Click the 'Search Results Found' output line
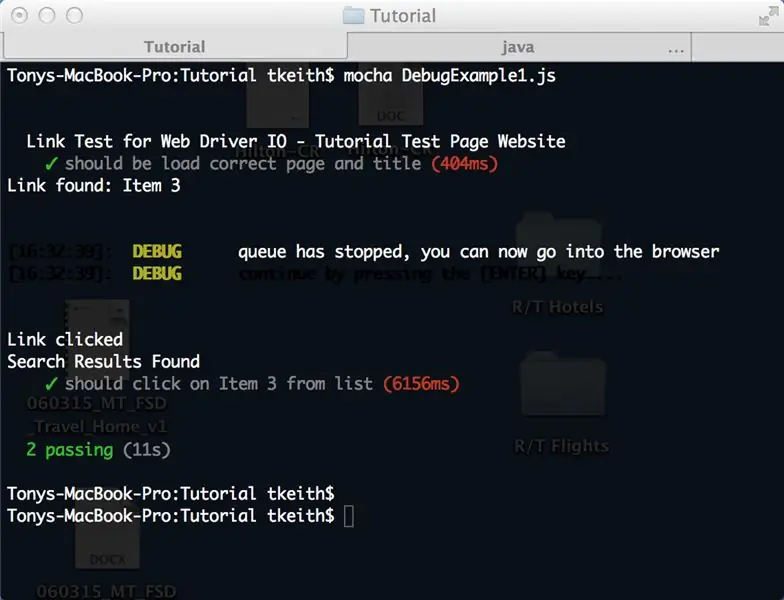This screenshot has height=600, width=784. tap(104, 362)
